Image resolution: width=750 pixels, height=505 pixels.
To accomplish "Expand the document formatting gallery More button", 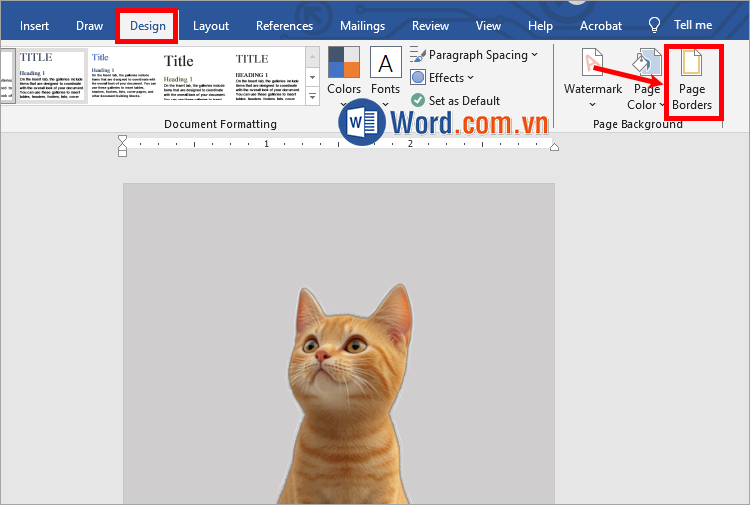I will click(x=312, y=96).
